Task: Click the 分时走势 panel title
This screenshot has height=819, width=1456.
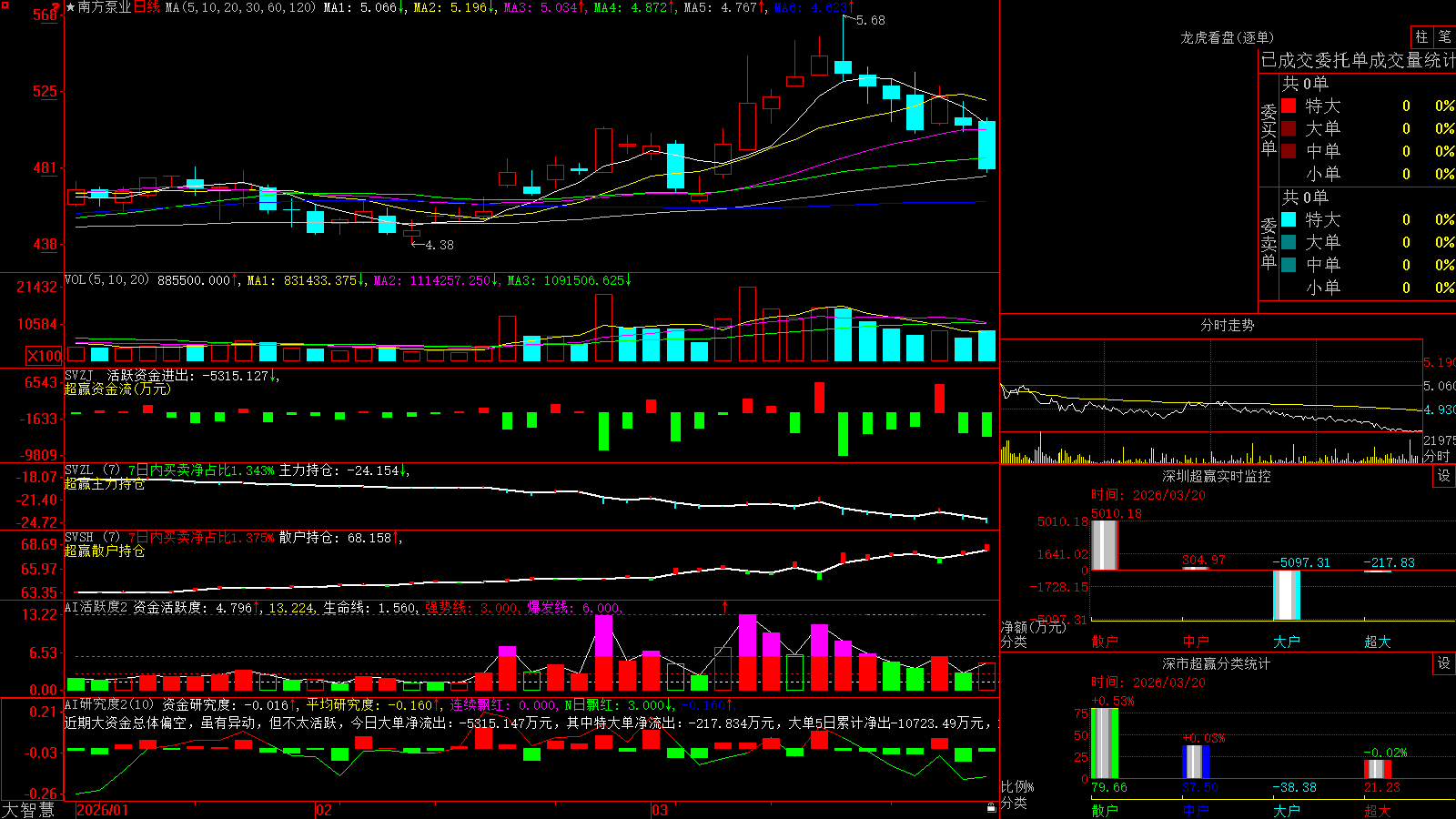Action: (x=1227, y=325)
